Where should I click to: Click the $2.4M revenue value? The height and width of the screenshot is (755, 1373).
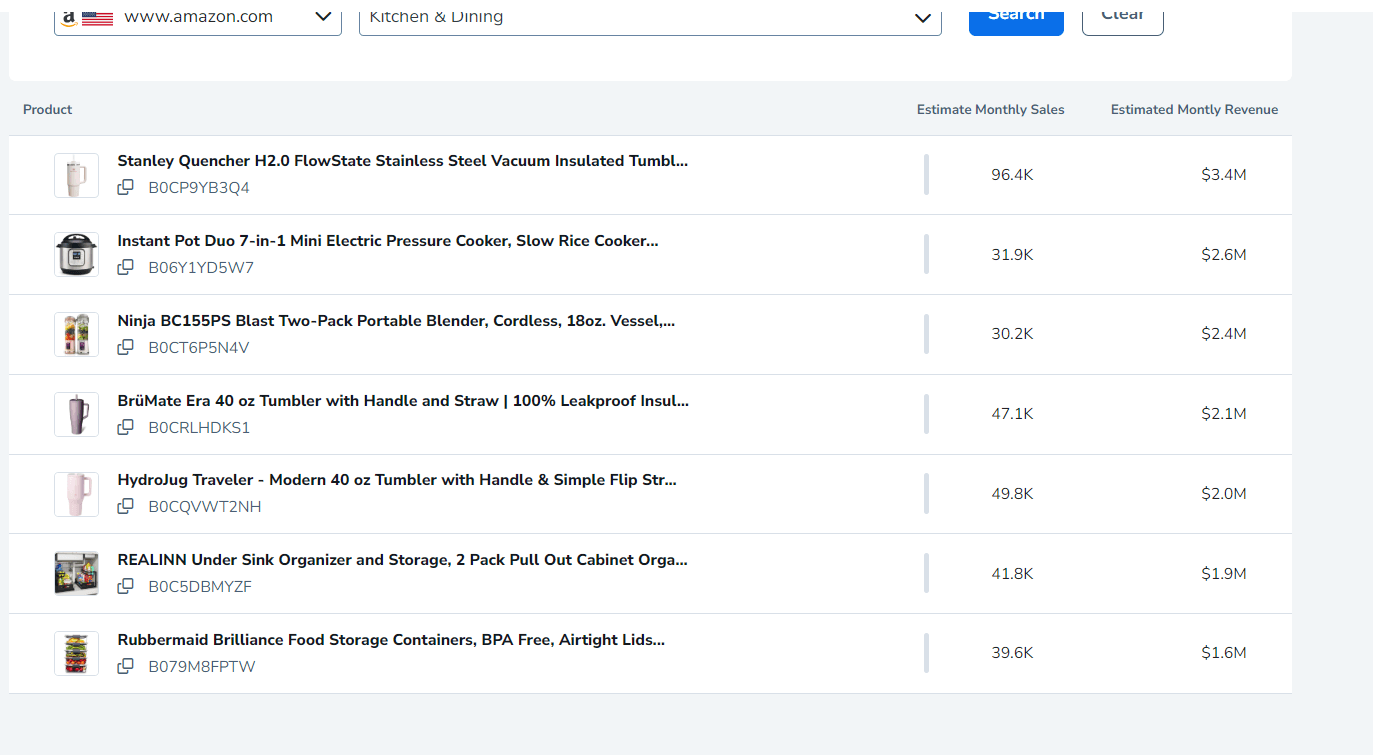coord(1224,334)
